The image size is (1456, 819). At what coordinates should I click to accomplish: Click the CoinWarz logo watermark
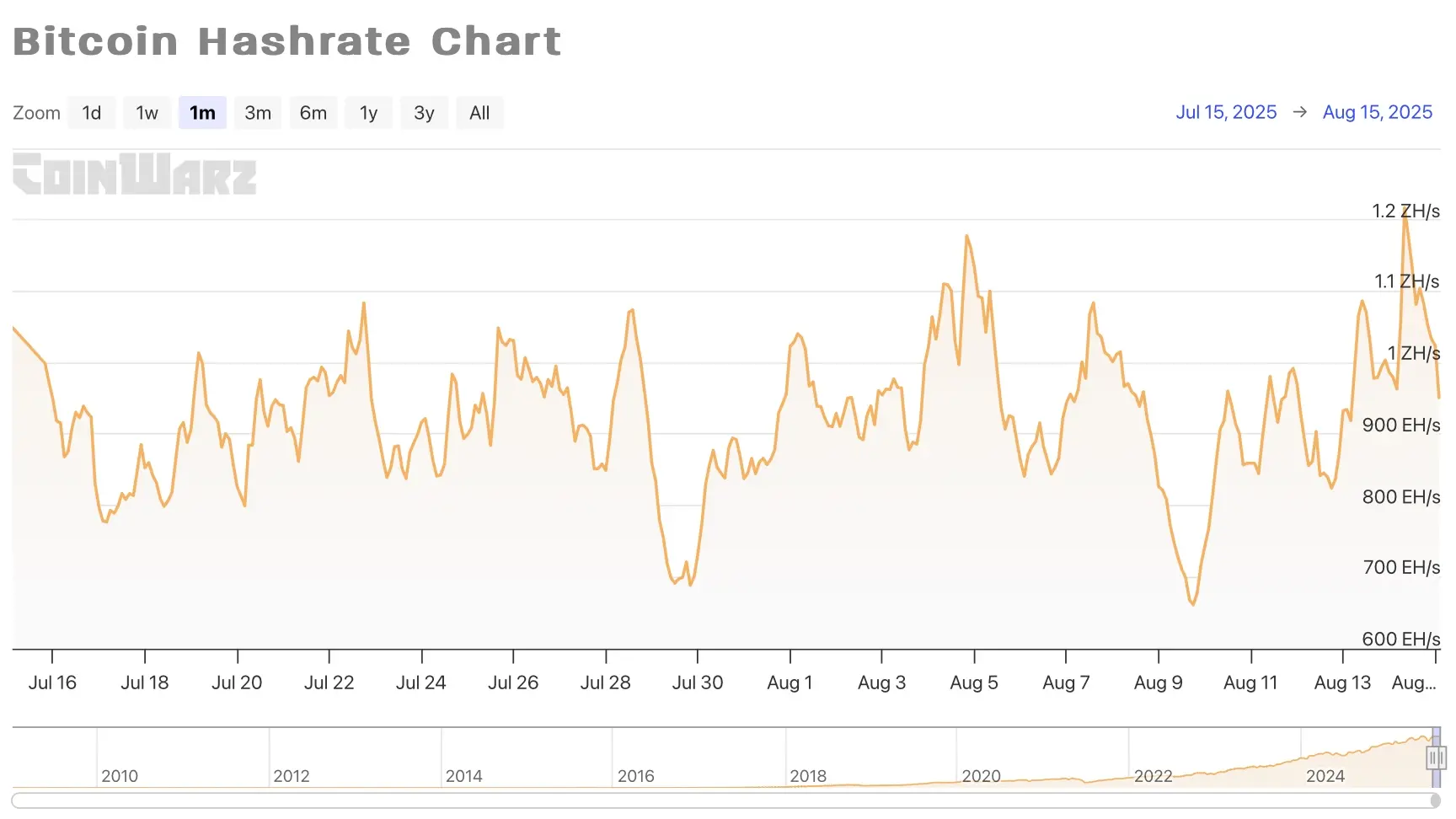pos(135,174)
